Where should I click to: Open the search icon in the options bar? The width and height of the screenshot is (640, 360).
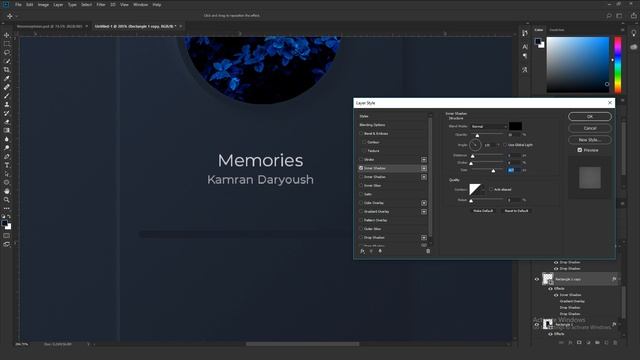pyautogui.click(x=609, y=16)
